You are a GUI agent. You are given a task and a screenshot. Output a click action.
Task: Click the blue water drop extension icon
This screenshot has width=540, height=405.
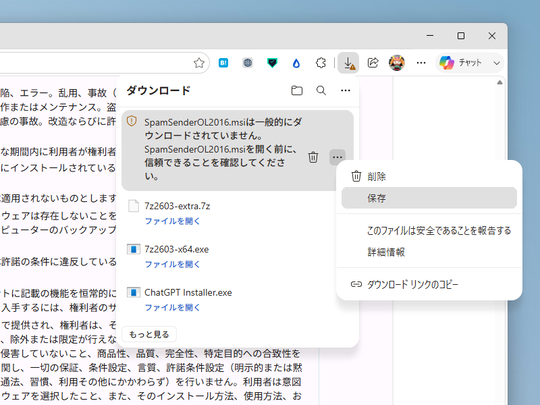point(296,63)
